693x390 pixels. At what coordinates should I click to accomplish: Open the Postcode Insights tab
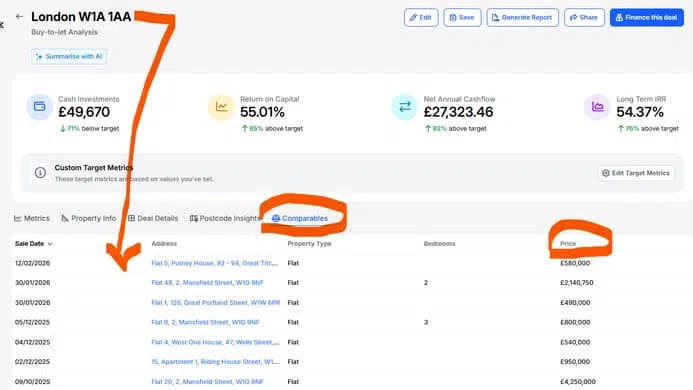(x=225, y=218)
